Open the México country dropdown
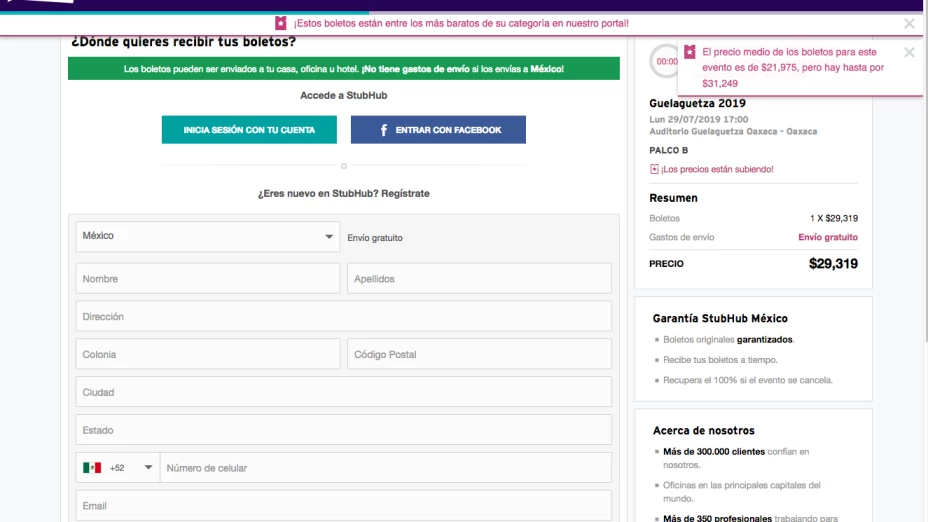This screenshot has height=522, width=928. [x=208, y=236]
